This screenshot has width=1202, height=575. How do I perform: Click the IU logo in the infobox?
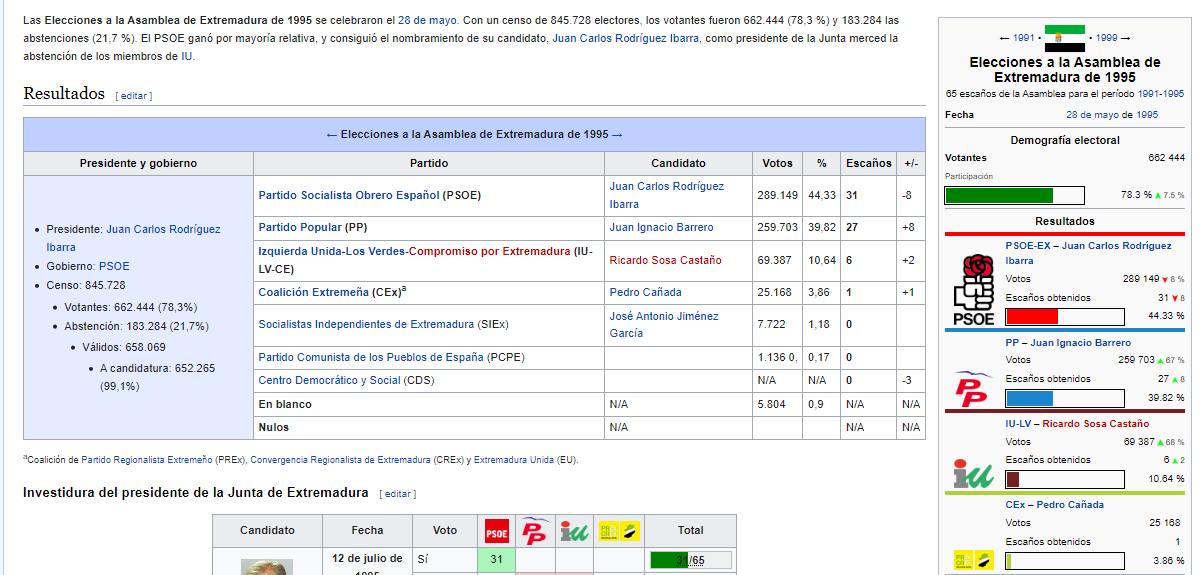pos(973,474)
